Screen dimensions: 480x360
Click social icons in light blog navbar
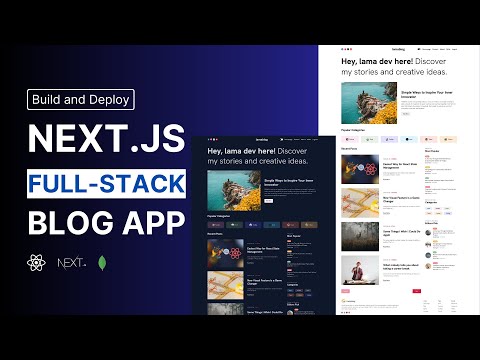pos(346,49)
